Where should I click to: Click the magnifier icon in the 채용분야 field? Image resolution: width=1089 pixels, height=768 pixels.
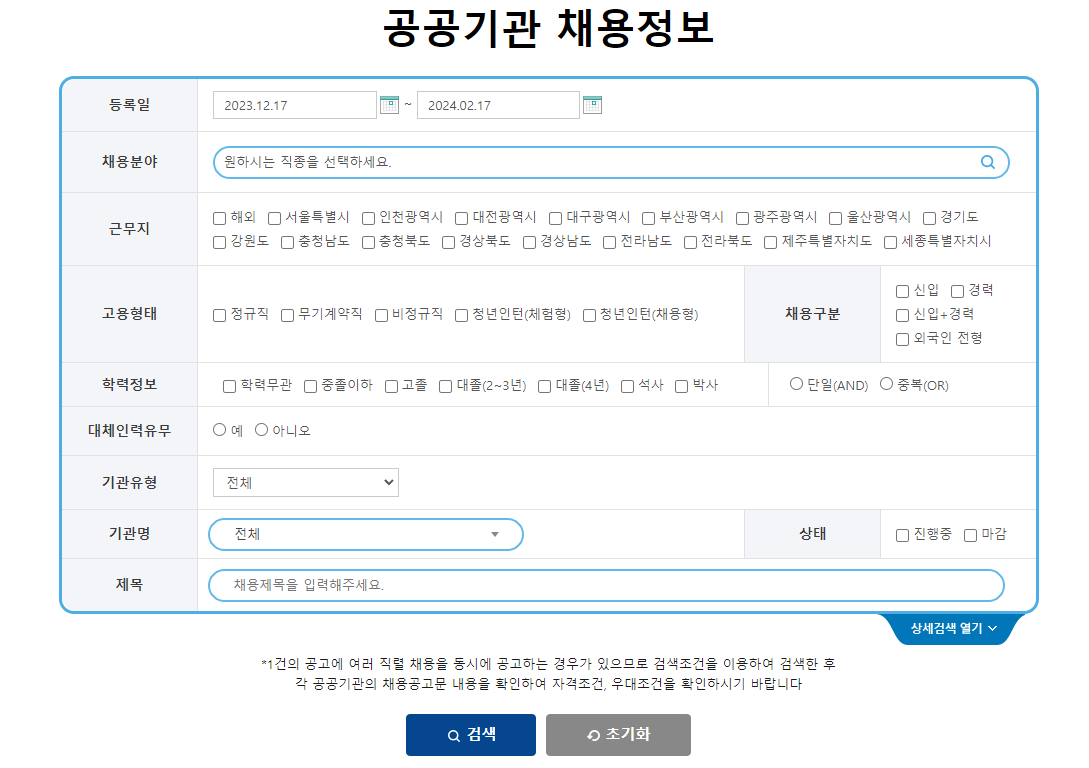[x=988, y=162]
